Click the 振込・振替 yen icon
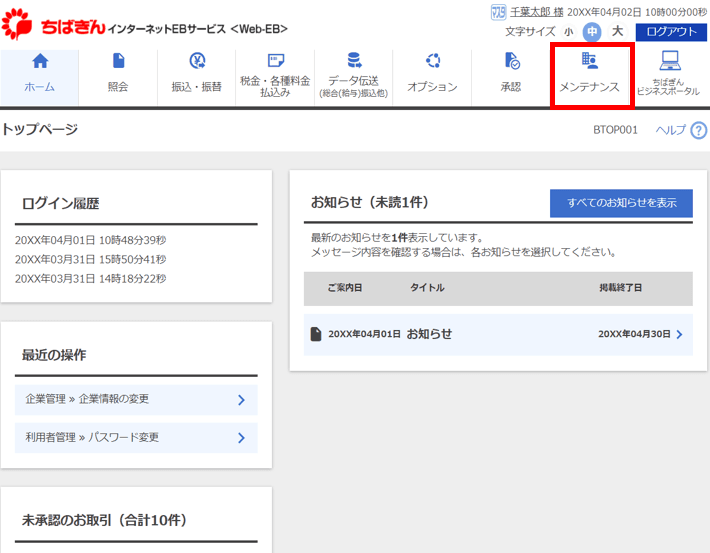The height and width of the screenshot is (553, 710). coord(196,61)
